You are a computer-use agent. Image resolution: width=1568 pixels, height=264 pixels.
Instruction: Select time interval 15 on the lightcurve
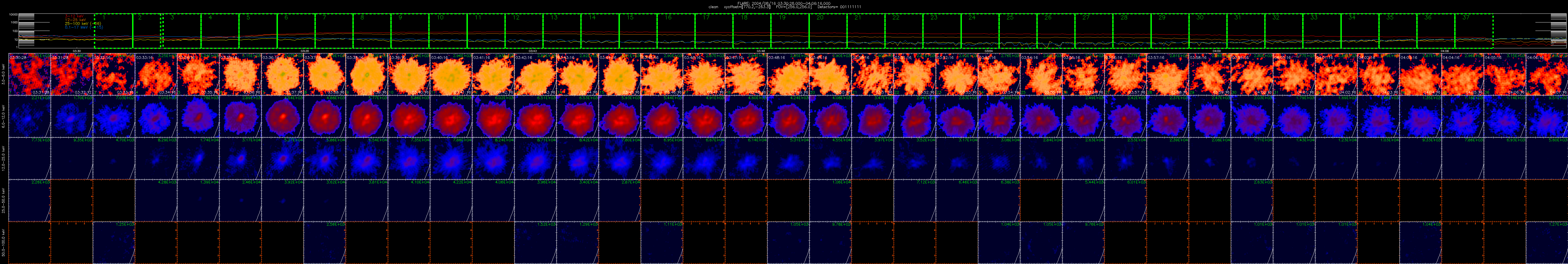pos(638,31)
